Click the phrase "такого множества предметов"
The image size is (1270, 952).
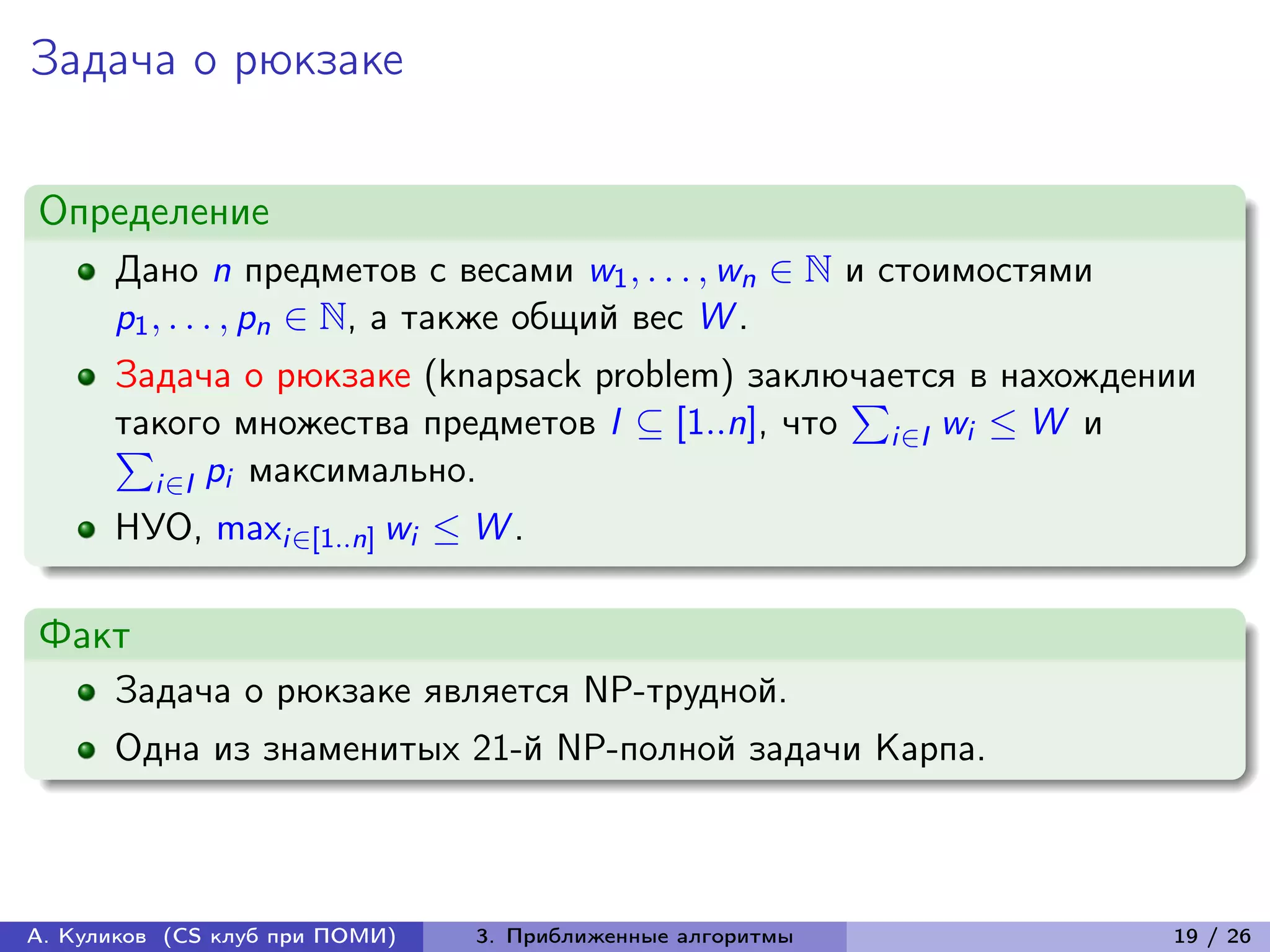[x=355, y=424]
